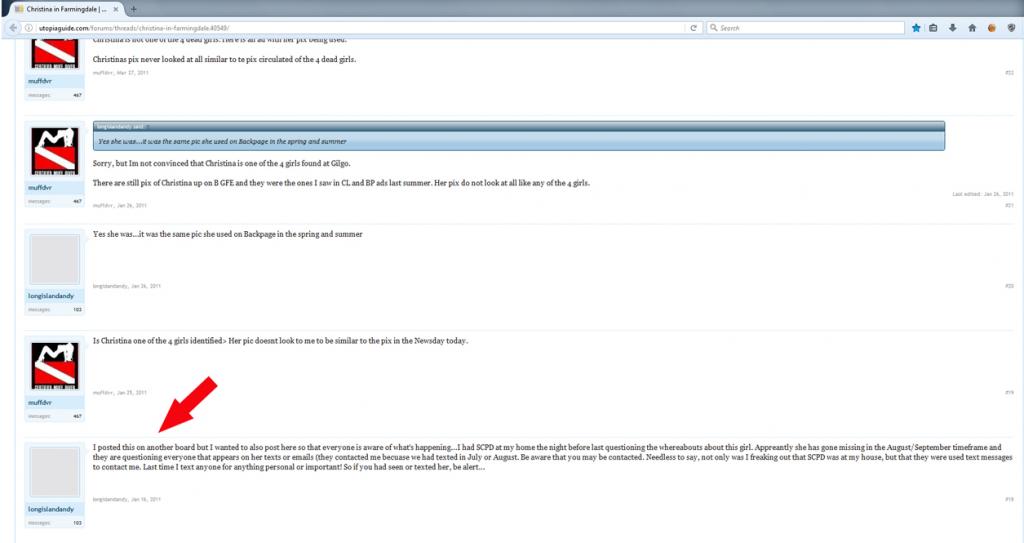Bookmark this page with the star icon
The height and width of the screenshot is (543, 1024).
click(916, 27)
